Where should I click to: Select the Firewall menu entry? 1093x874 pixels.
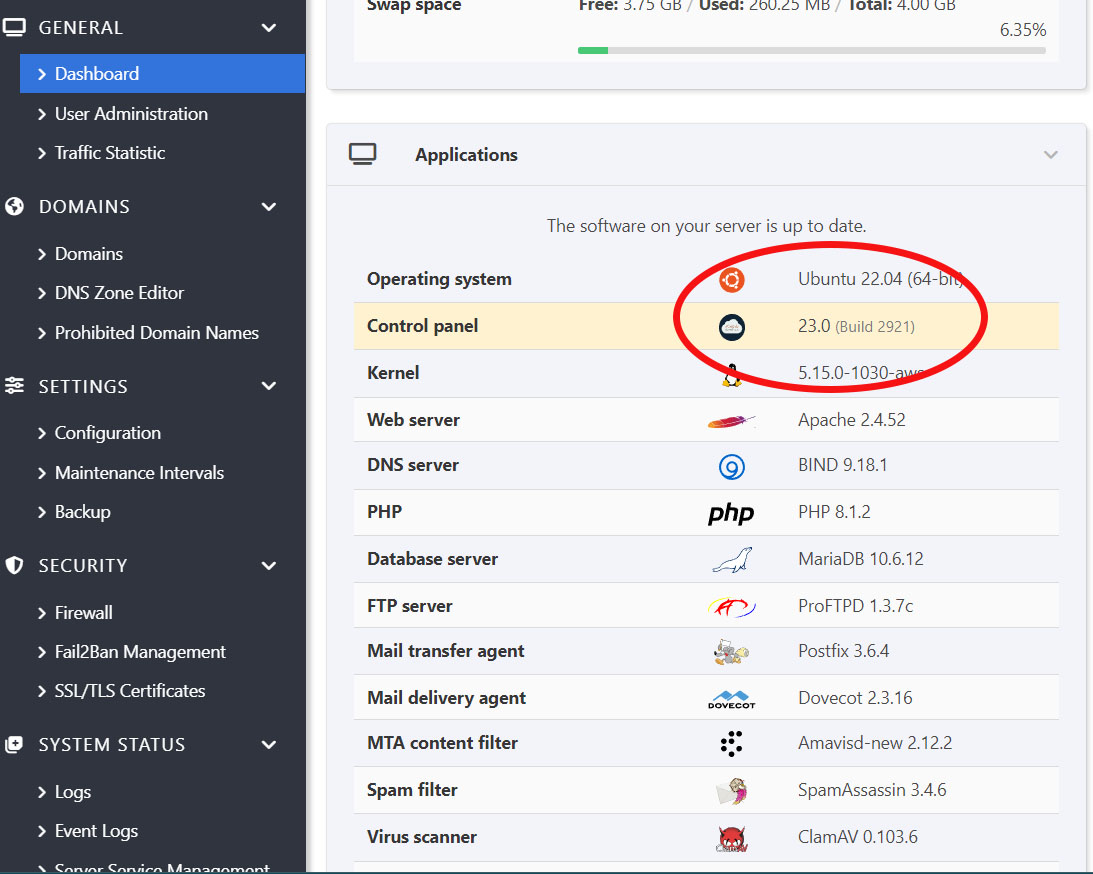point(83,613)
